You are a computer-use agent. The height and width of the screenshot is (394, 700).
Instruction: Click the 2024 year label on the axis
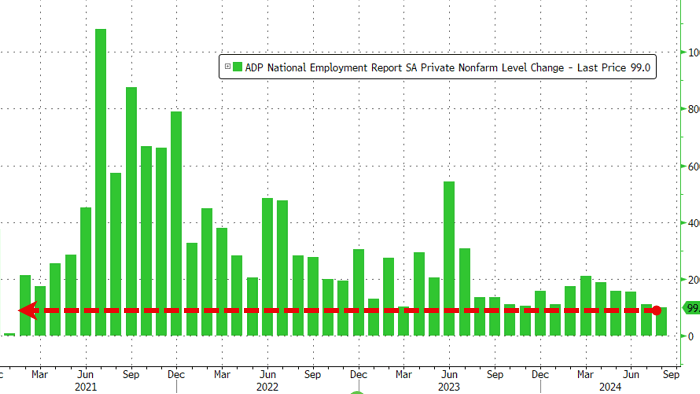pyautogui.click(x=610, y=387)
